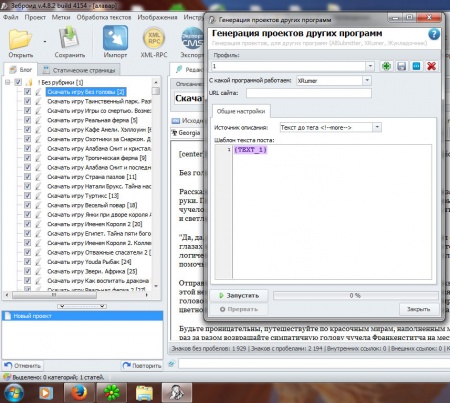The height and width of the screenshot is (403, 450).
Task: Open the file explorer taskbar icon
Action: tap(144, 393)
